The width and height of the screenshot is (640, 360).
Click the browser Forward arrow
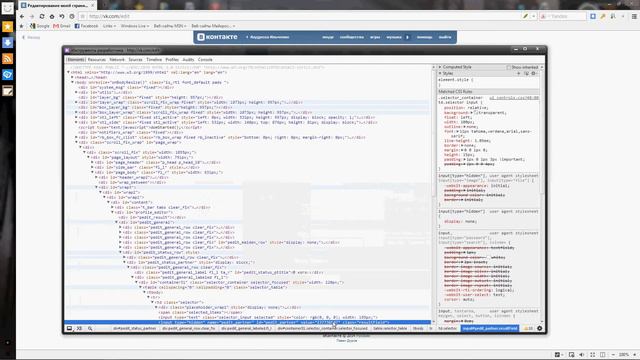pyautogui.click(x=32, y=16)
